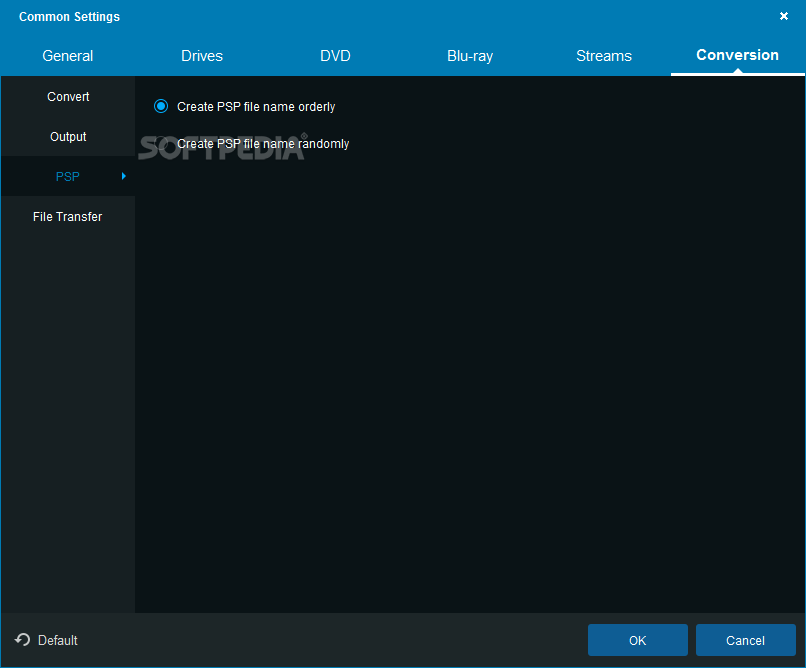Open the DVD tab
The image size is (806, 668).
coord(335,55)
